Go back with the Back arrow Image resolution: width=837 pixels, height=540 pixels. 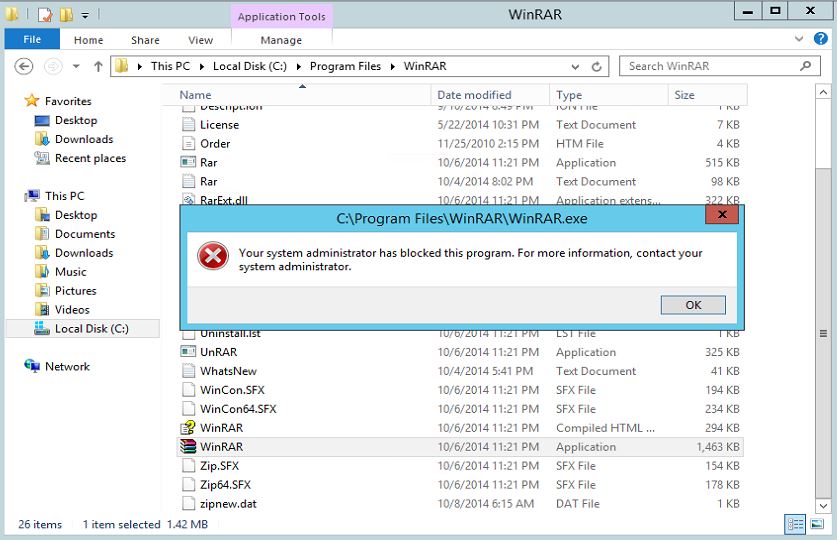tap(23, 66)
